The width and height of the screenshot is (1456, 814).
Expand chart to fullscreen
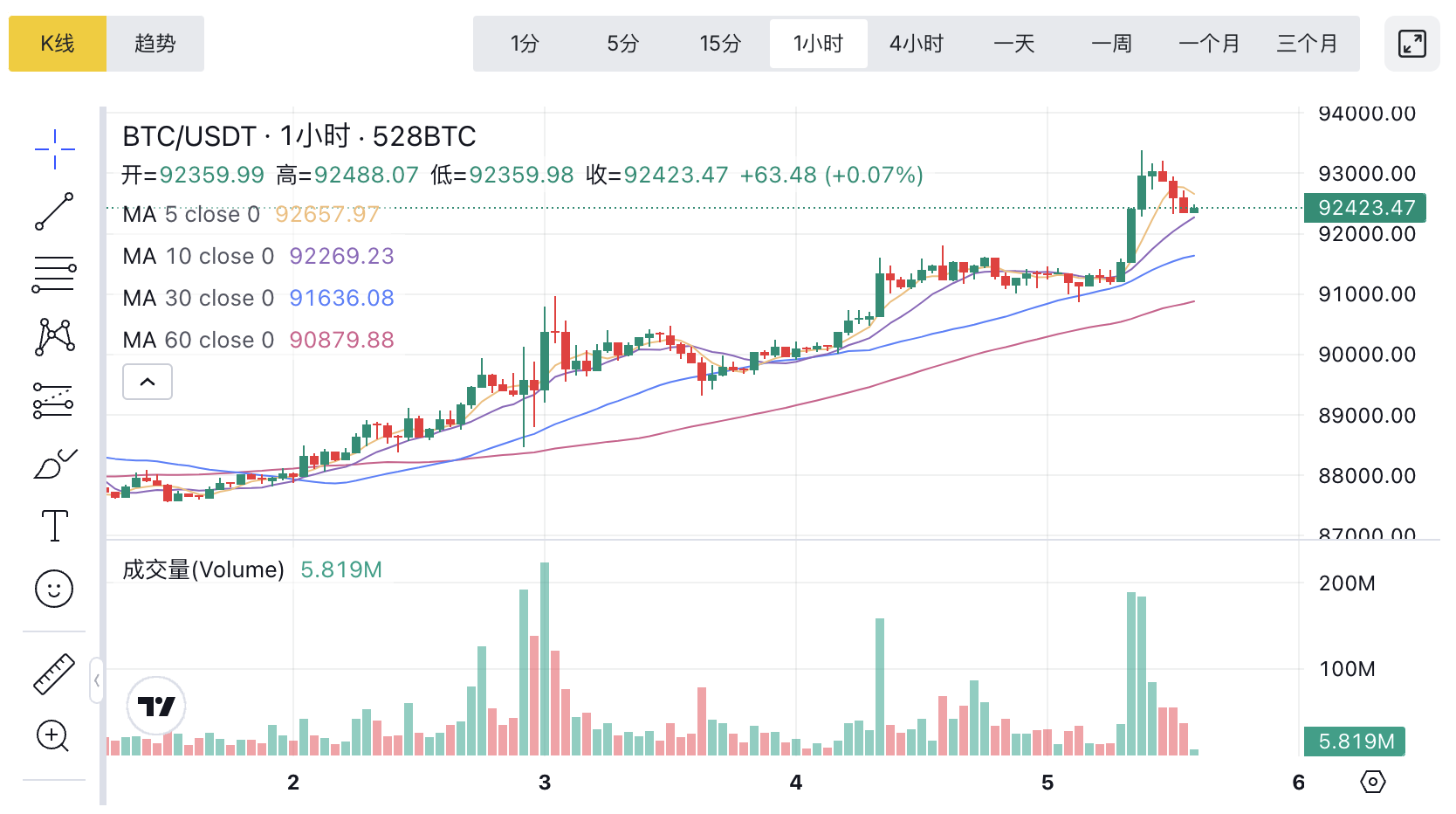point(1411,44)
